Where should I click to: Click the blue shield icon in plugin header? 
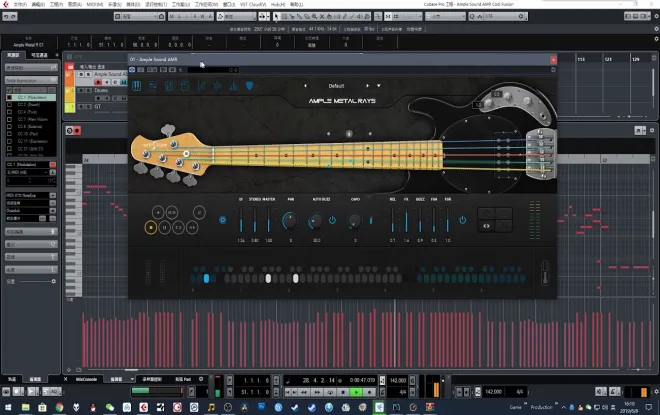pos(250,86)
